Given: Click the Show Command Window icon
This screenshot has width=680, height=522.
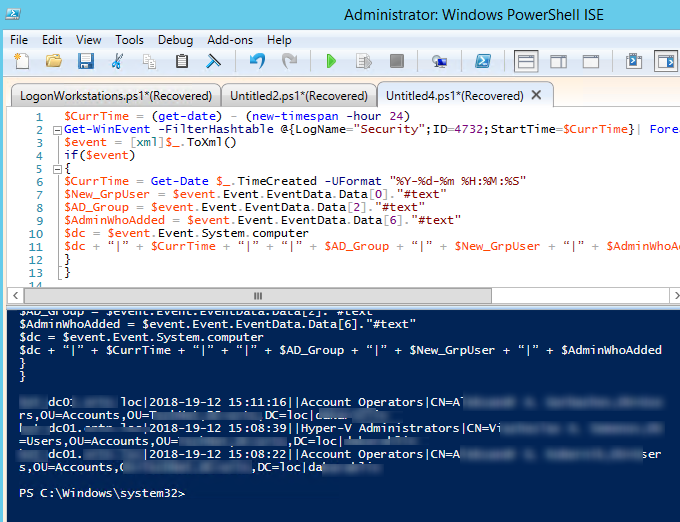Looking at the screenshot, I should 634,61.
